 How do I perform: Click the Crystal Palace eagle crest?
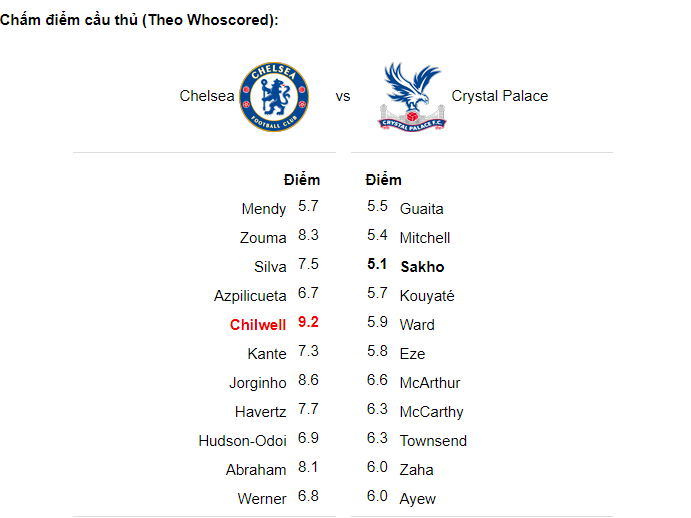pyautogui.click(x=412, y=96)
